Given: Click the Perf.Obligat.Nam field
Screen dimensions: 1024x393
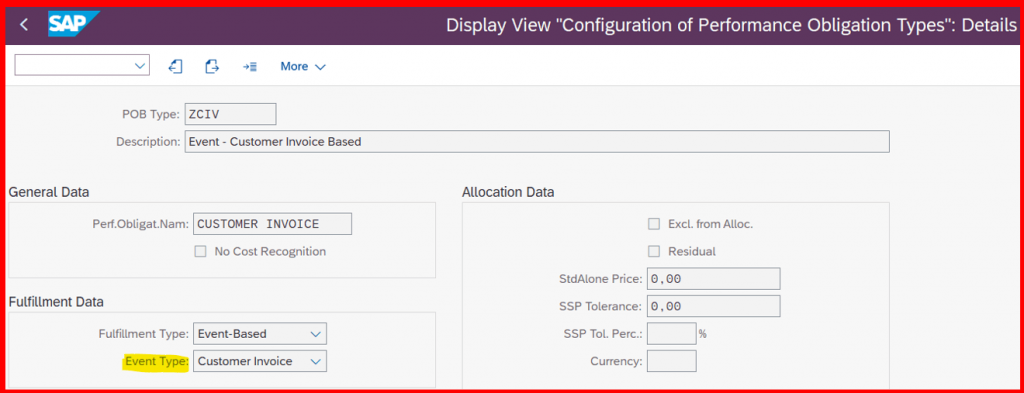Looking at the screenshot, I should pos(272,224).
